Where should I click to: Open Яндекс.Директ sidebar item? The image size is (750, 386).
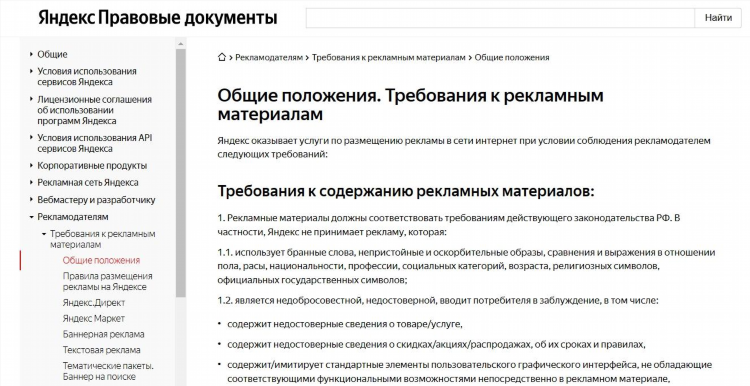[94, 303]
